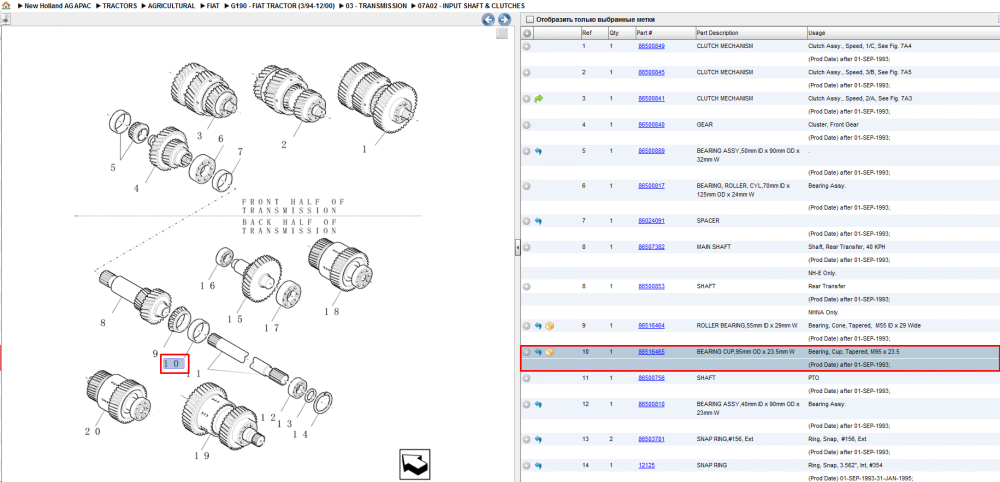Open part number link 86024091

(x=651, y=221)
